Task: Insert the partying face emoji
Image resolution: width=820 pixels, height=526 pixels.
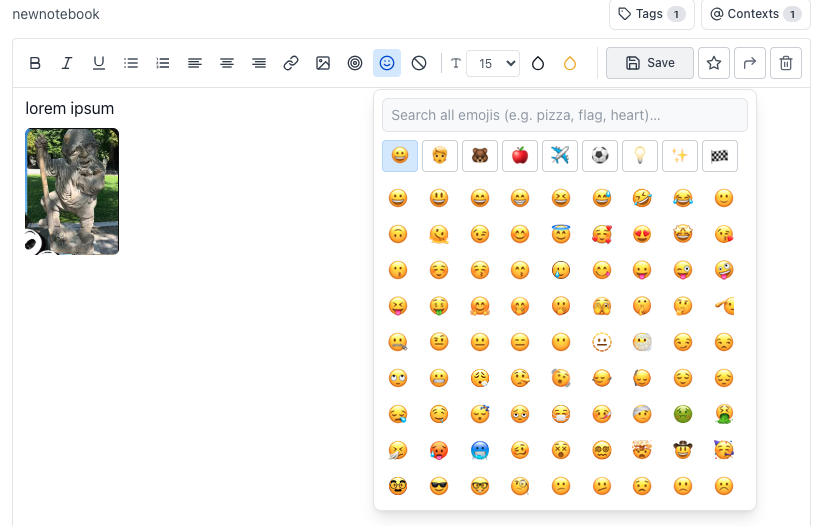Action: tap(724, 451)
